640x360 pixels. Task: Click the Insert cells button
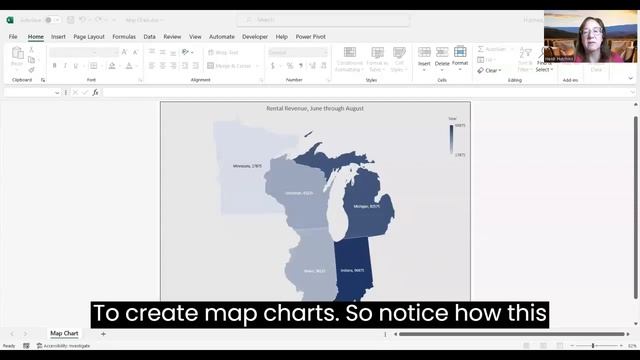coord(424,59)
